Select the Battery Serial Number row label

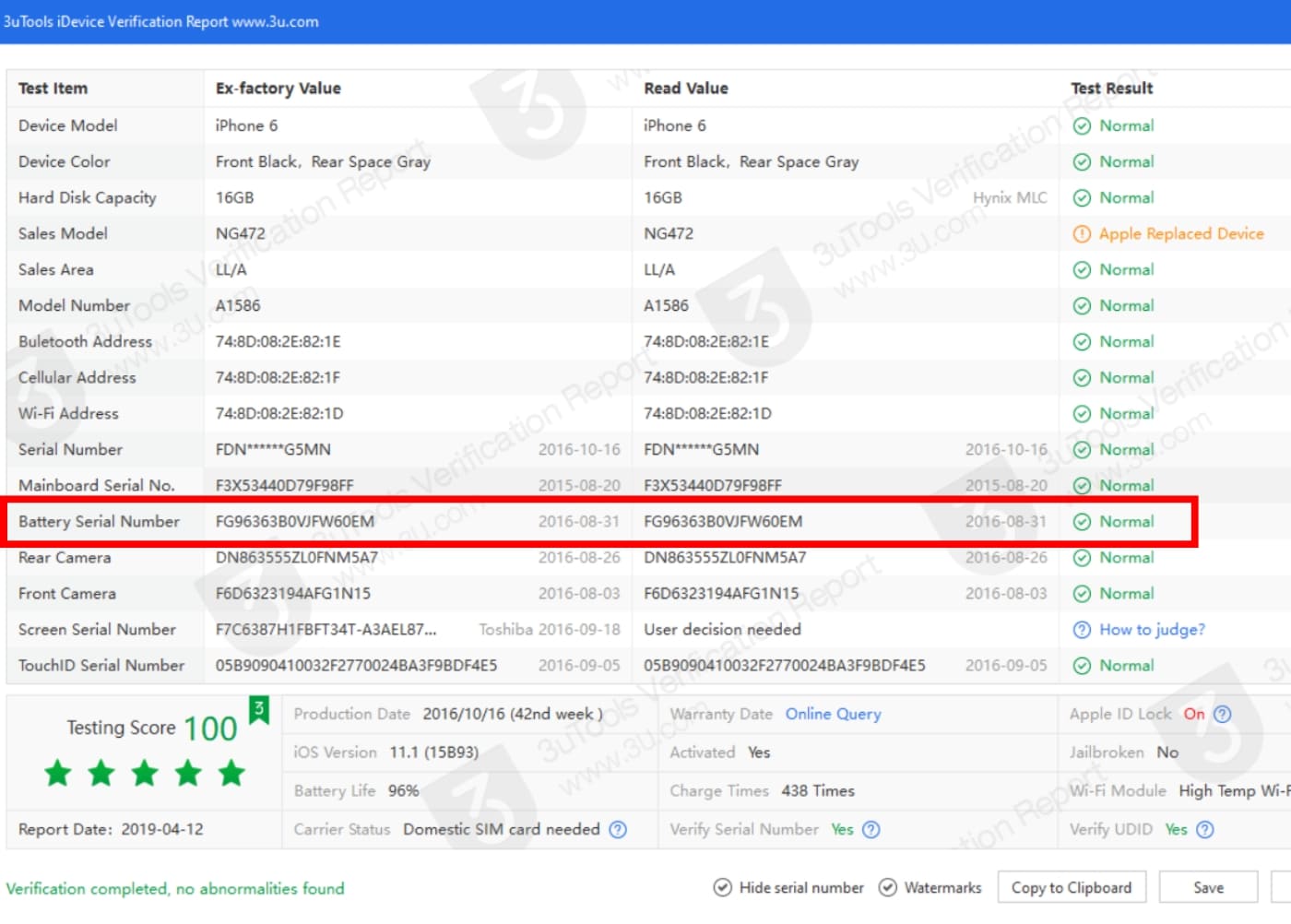99,522
